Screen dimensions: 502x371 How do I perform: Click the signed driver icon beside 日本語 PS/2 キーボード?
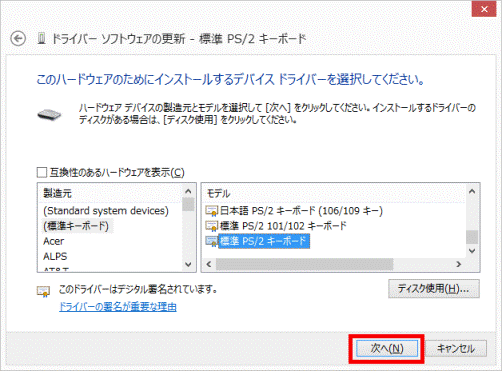(212, 211)
